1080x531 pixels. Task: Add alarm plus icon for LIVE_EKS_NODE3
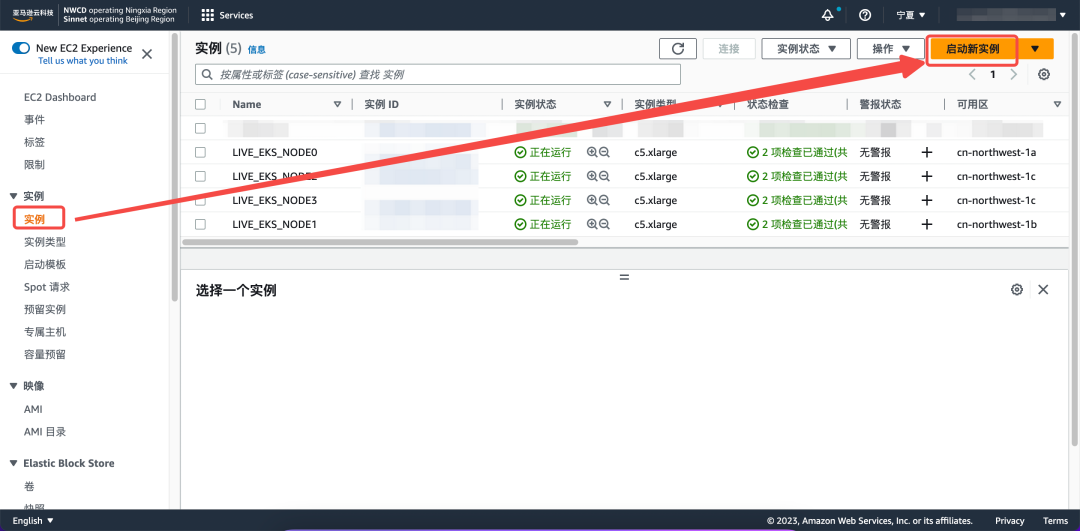tap(927, 200)
